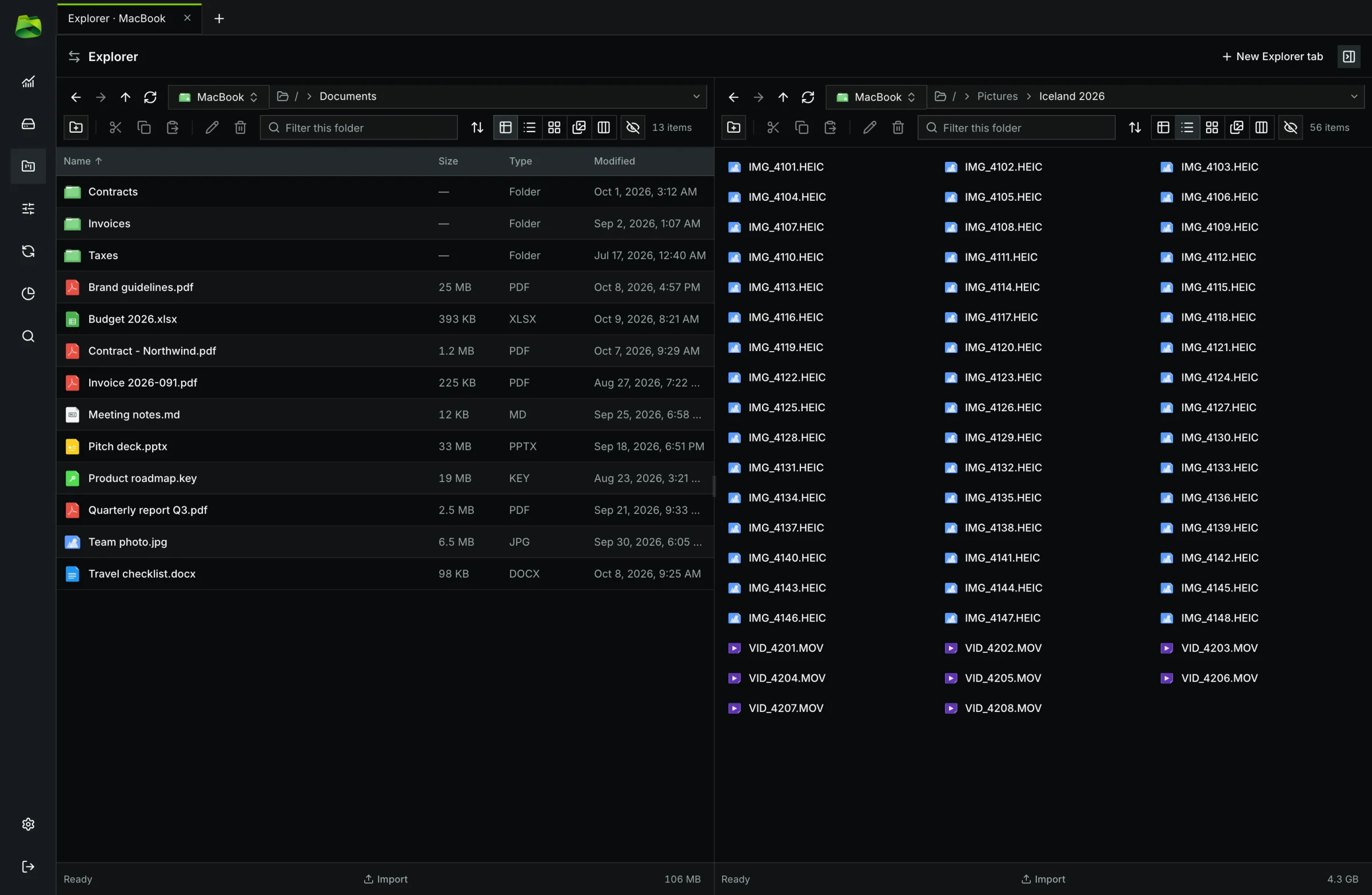This screenshot has height=895, width=1372.
Task: Open MacBook drive selector in Iceland 2026 pane
Action: pyautogui.click(x=876, y=97)
